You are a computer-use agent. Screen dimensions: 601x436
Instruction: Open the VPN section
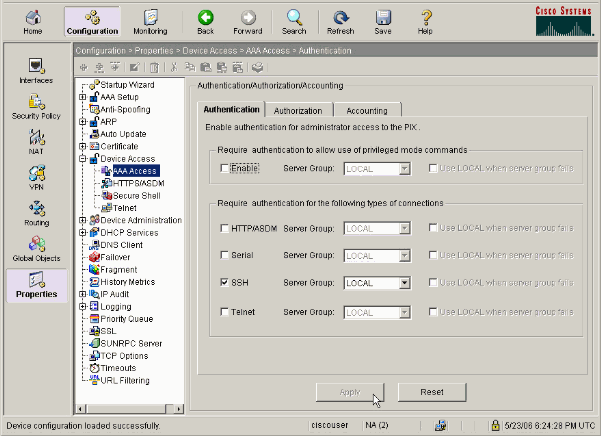(x=36, y=178)
